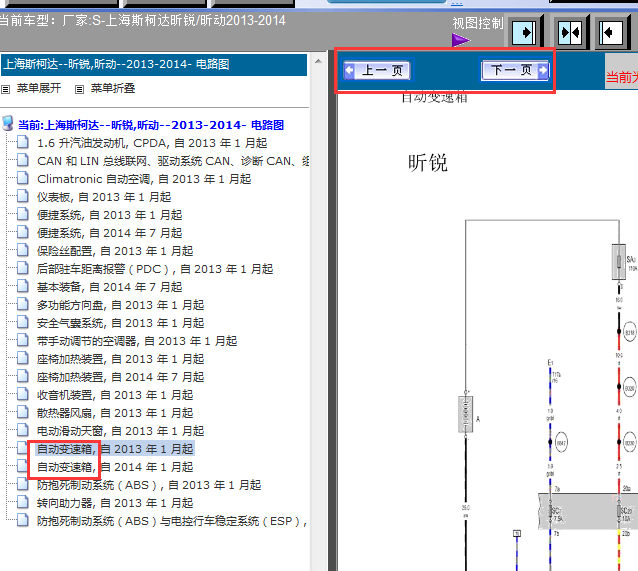Open Climatronic 自动空调 entry
The width and height of the screenshot is (638, 571).
(x=144, y=179)
